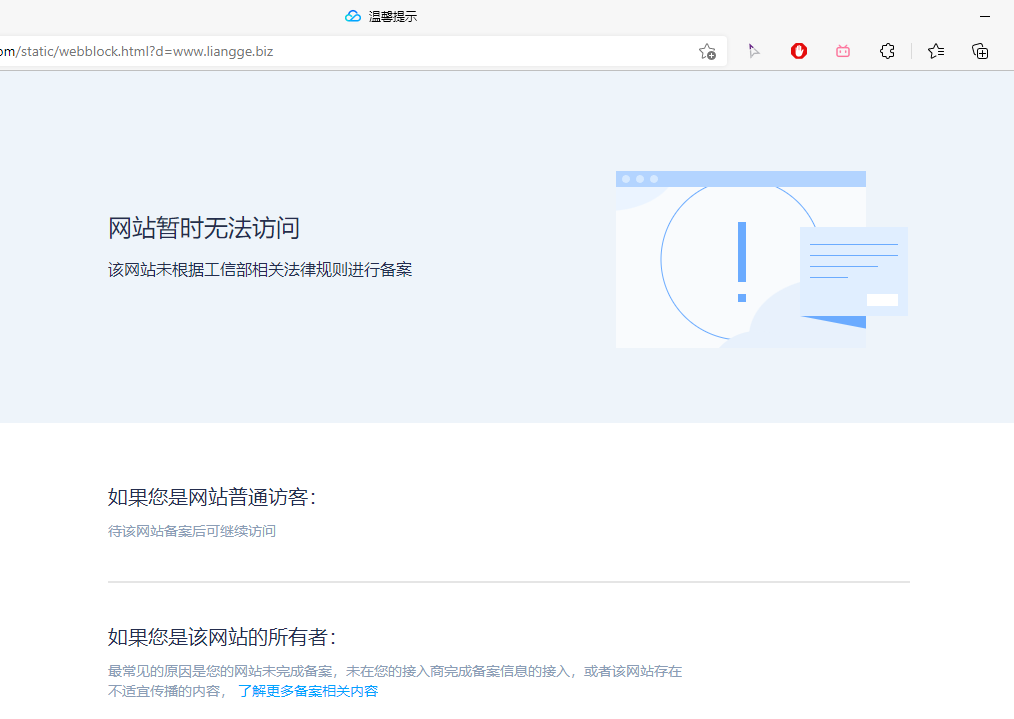Open the Favorites list icon
This screenshot has width=1014, height=719.
tap(934, 50)
